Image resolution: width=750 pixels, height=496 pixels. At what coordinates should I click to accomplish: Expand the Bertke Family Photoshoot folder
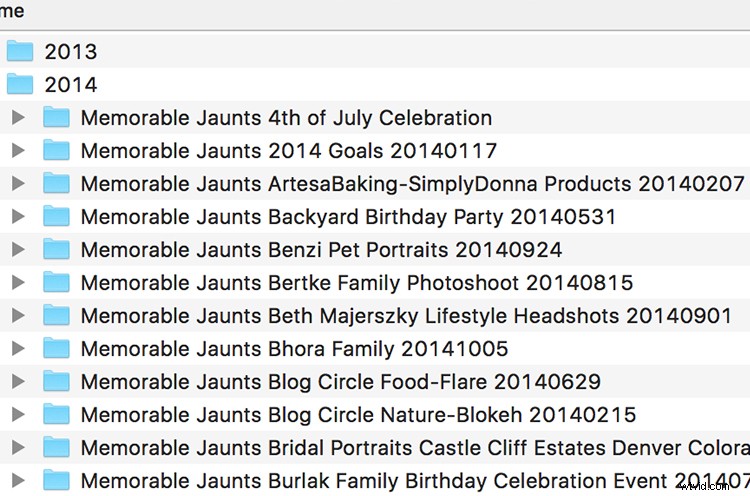17,283
